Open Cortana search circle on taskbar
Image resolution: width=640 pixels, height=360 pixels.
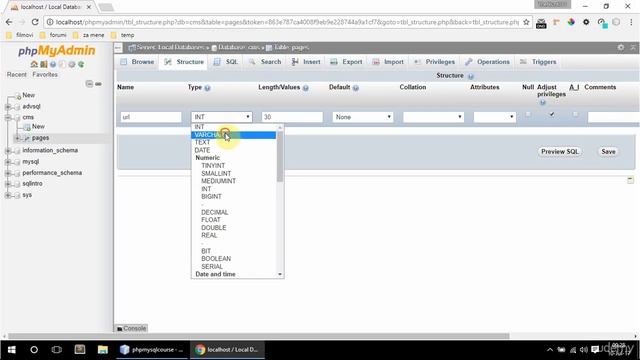pos(34,350)
